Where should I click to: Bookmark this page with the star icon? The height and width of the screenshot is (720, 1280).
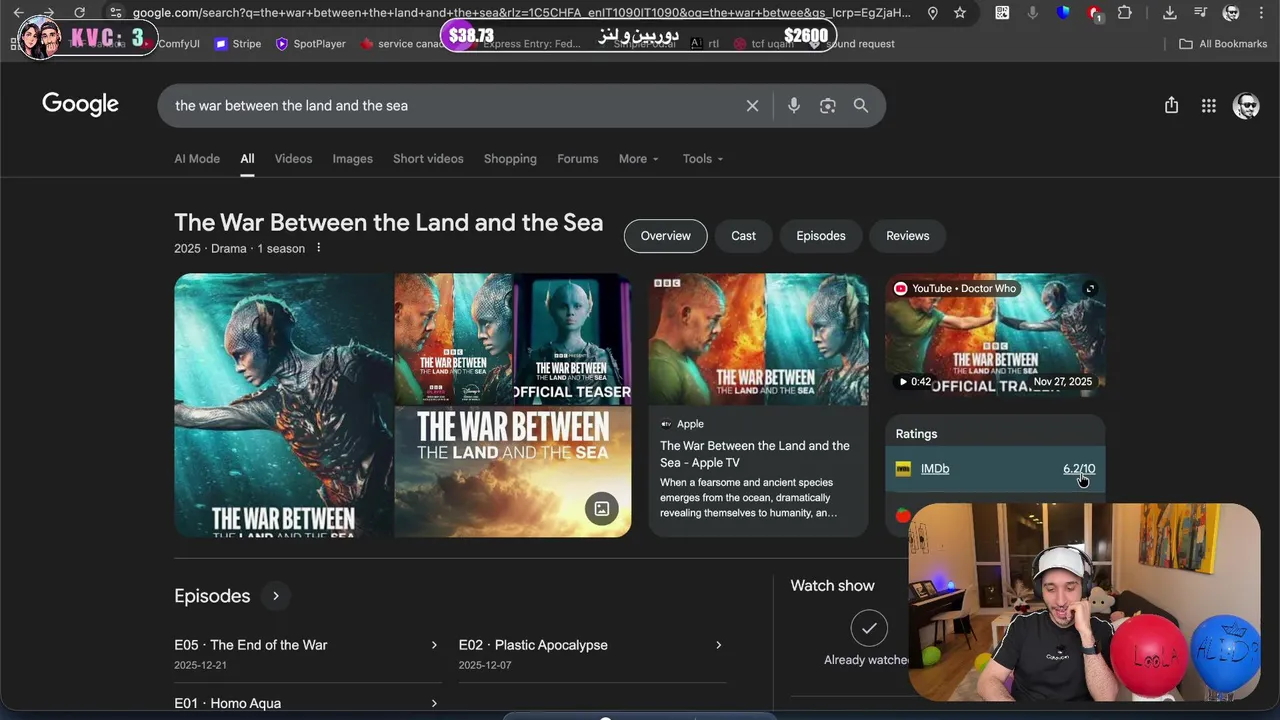[x=960, y=13]
